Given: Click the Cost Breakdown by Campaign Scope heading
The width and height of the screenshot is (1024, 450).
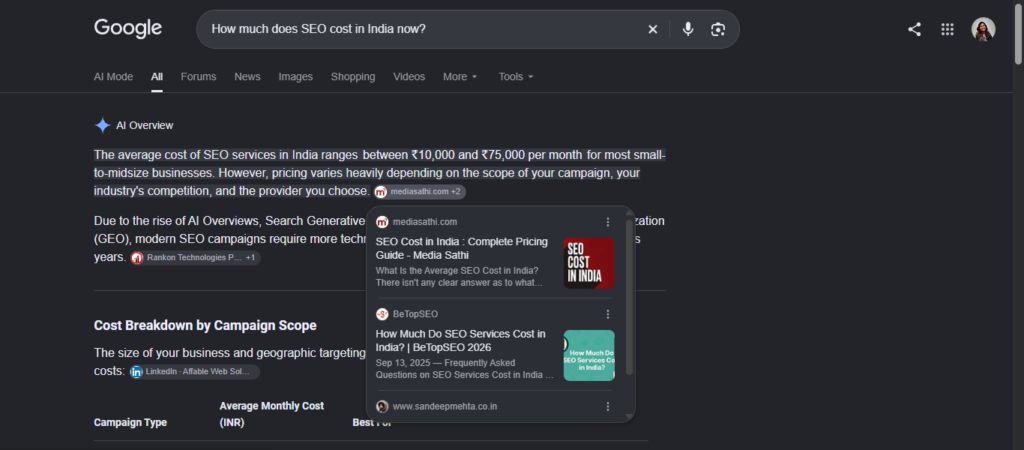Looking at the screenshot, I should coord(205,325).
